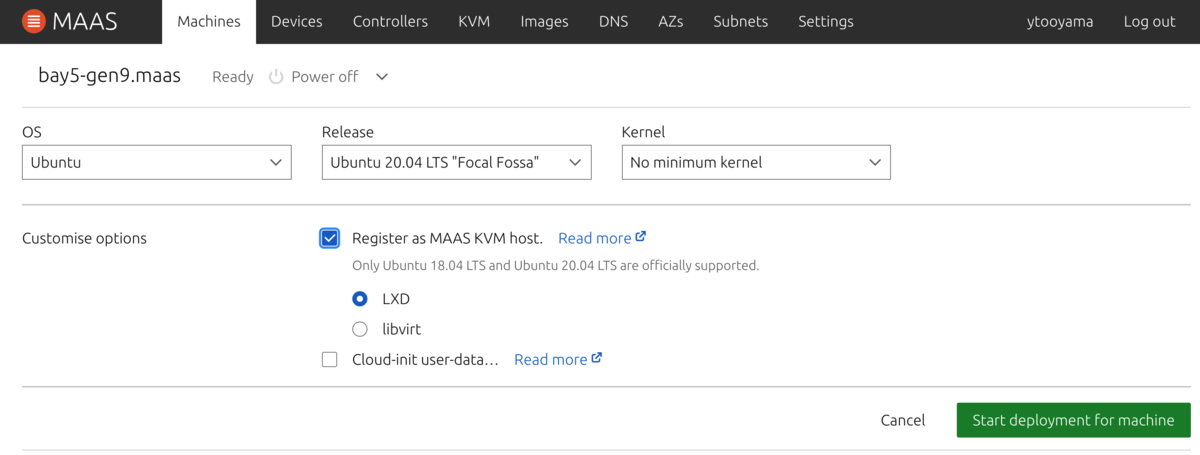Open the OS dropdown showing Ubuntu
The height and width of the screenshot is (455, 1200).
156,162
